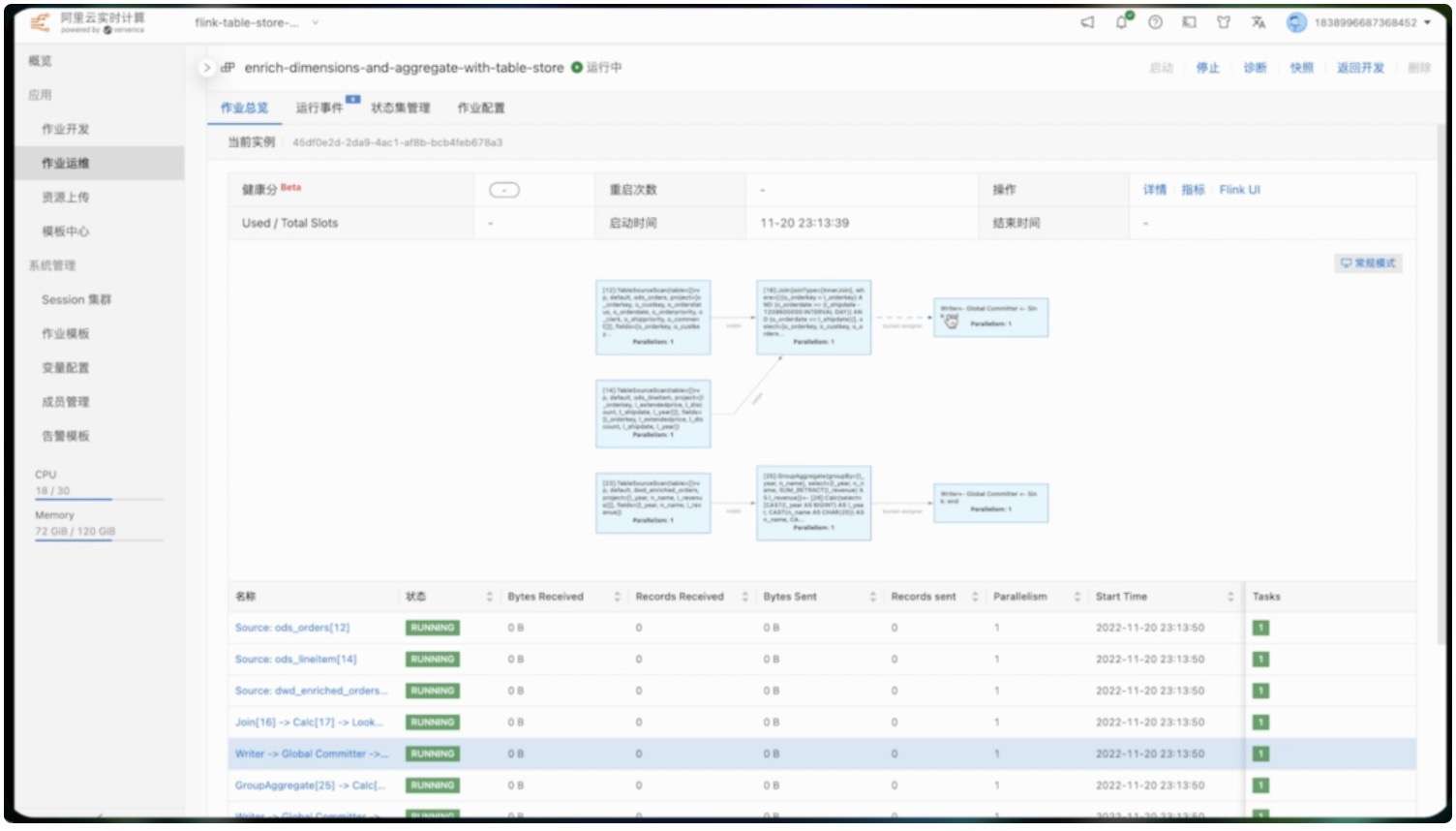
Task: Click the 诊断 button
Action: pos(1255,68)
